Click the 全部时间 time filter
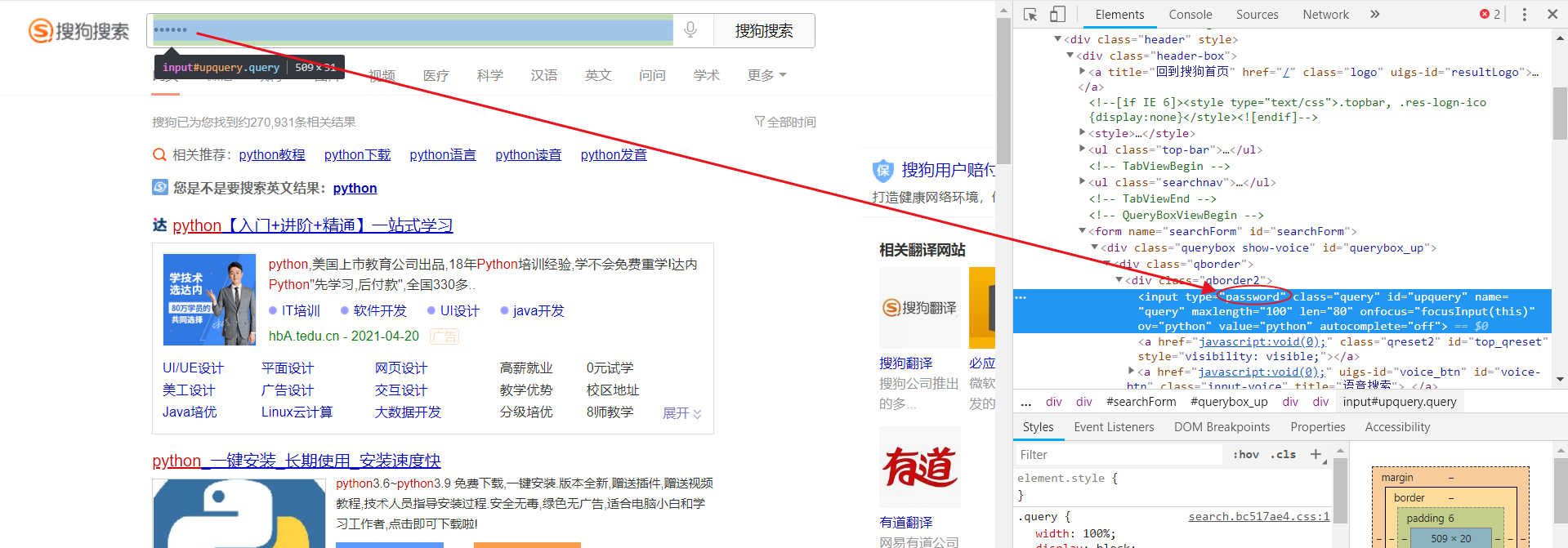1568x548 pixels. click(792, 122)
